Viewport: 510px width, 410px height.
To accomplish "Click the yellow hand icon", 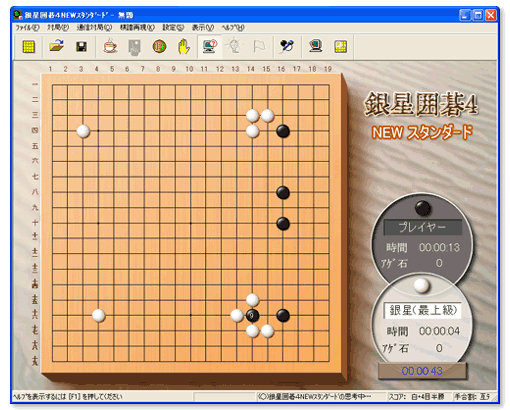I will coord(184,46).
